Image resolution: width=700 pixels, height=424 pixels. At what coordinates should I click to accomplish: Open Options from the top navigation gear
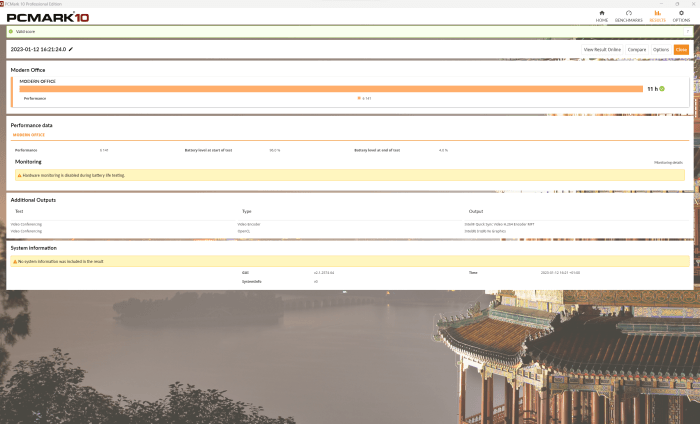(681, 16)
